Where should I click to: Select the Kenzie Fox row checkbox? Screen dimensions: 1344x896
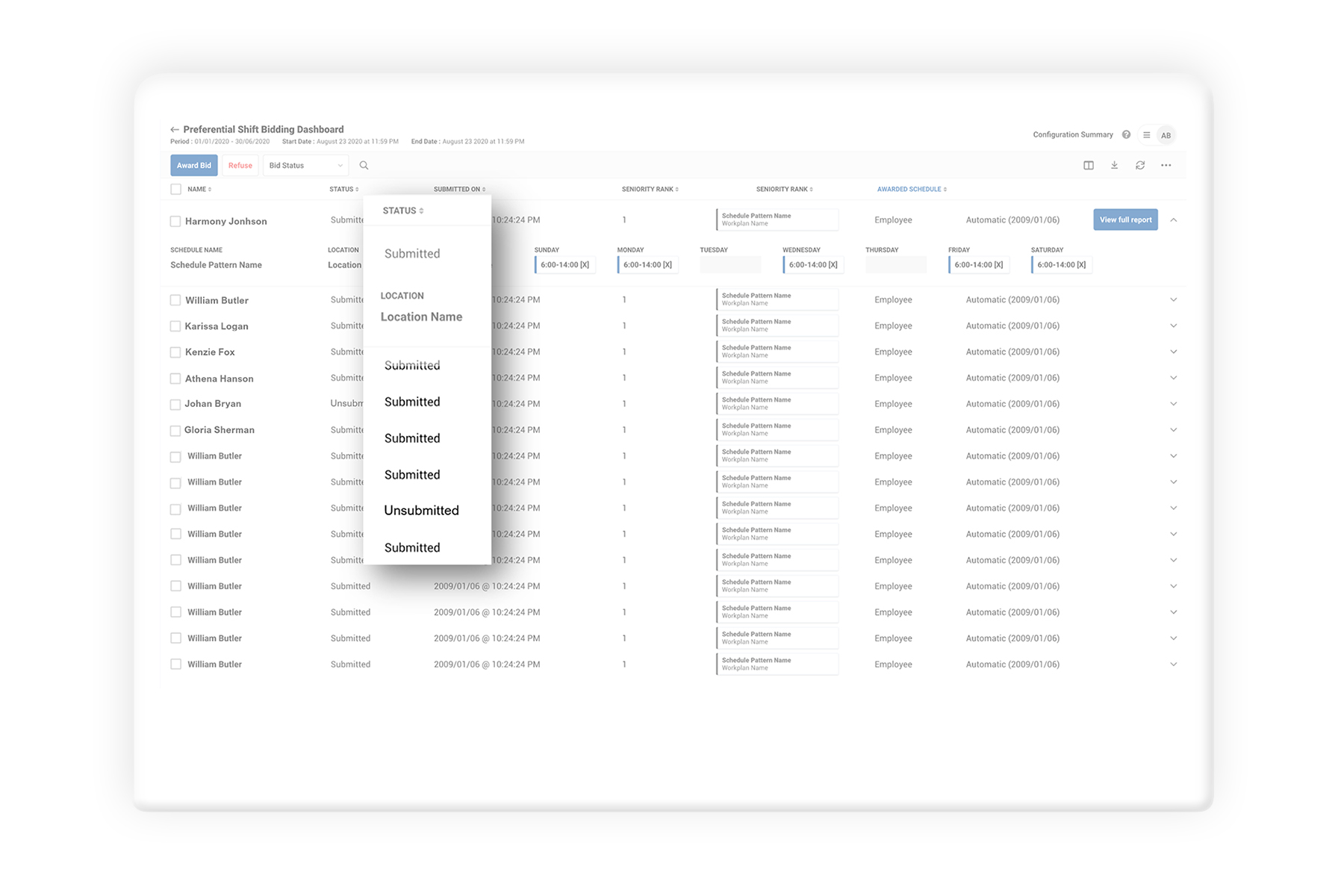[175, 352]
